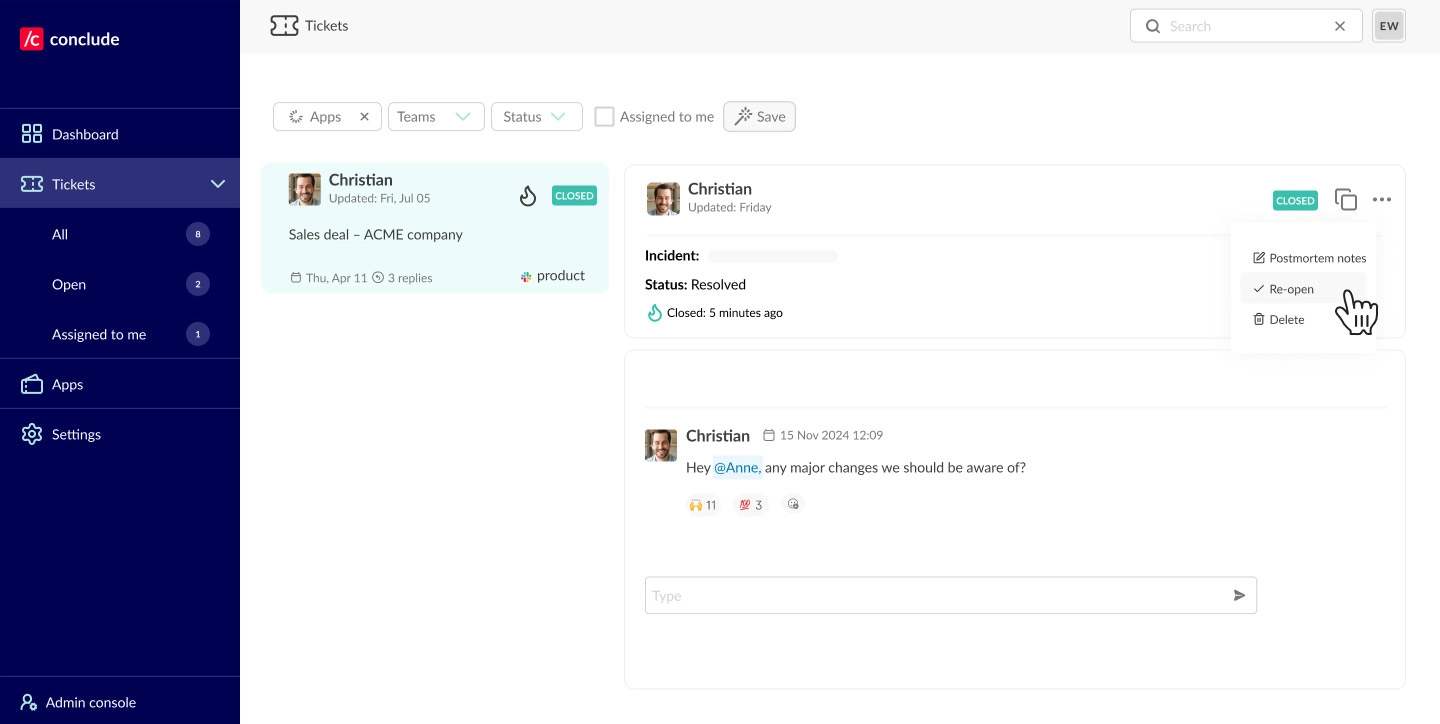Viewport: 1440px width, 724px height.
Task: Enable the Assigned to me checkbox
Action: coord(604,117)
